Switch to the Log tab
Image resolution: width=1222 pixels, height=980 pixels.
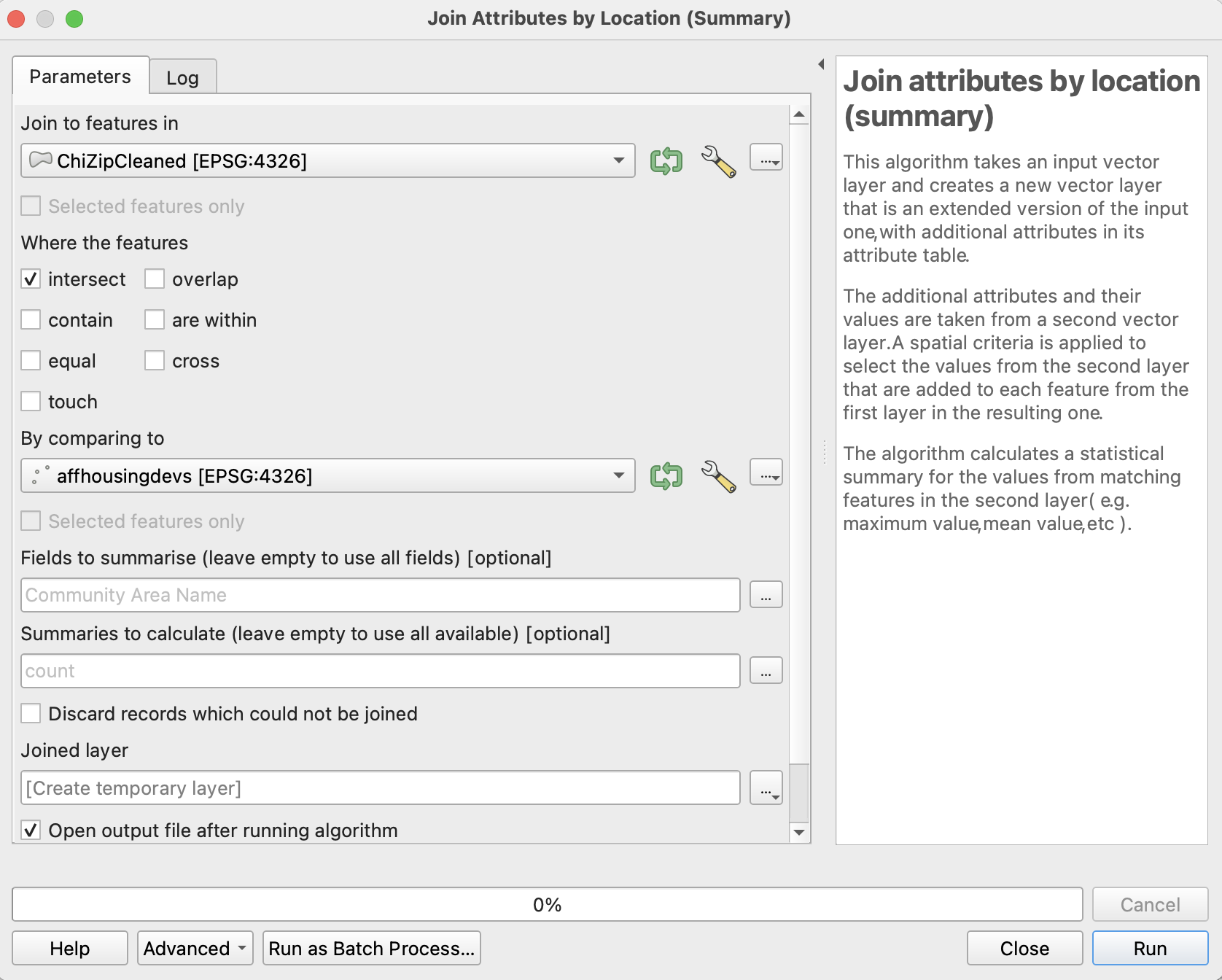click(x=182, y=77)
